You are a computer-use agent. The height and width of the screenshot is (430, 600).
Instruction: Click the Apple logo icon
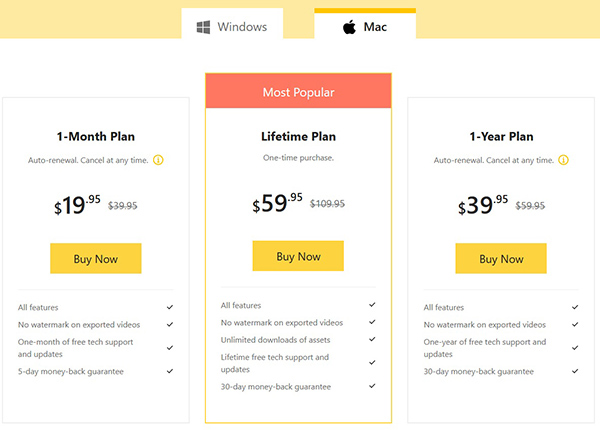point(349,27)
